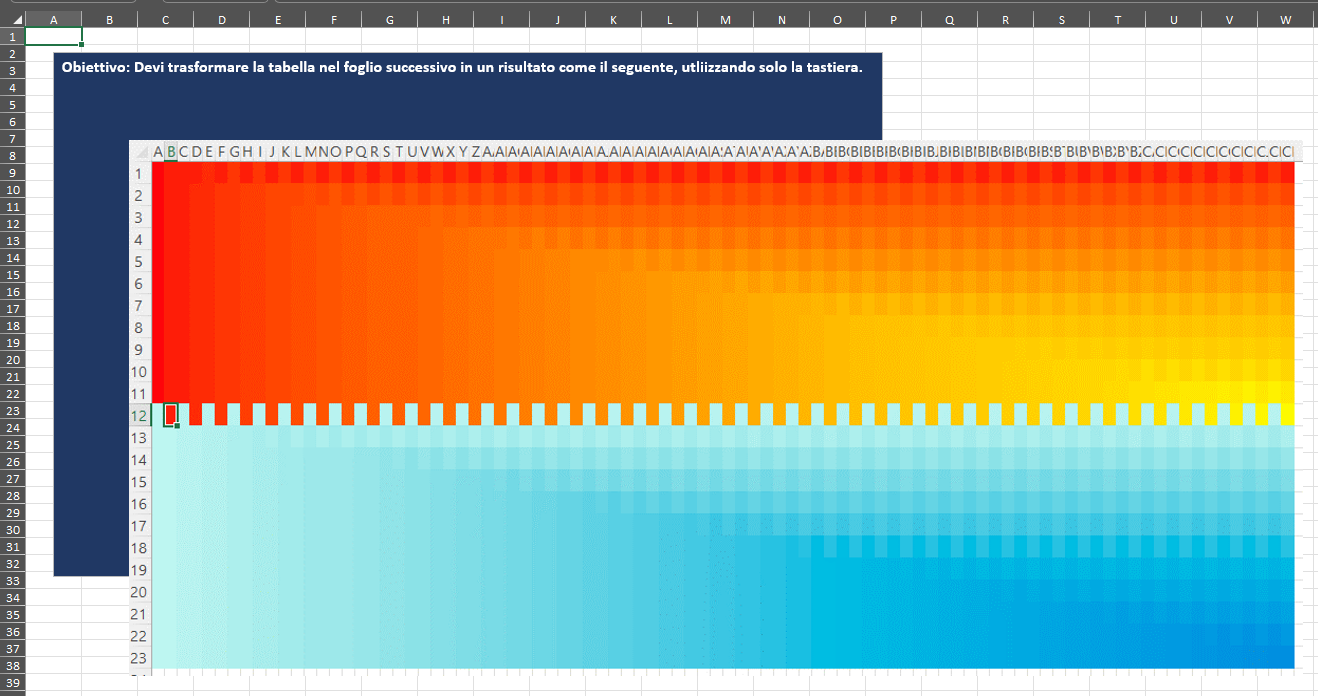Select worksheet row header 20 at left edge

pyautogui.click(x=12, y=359)
